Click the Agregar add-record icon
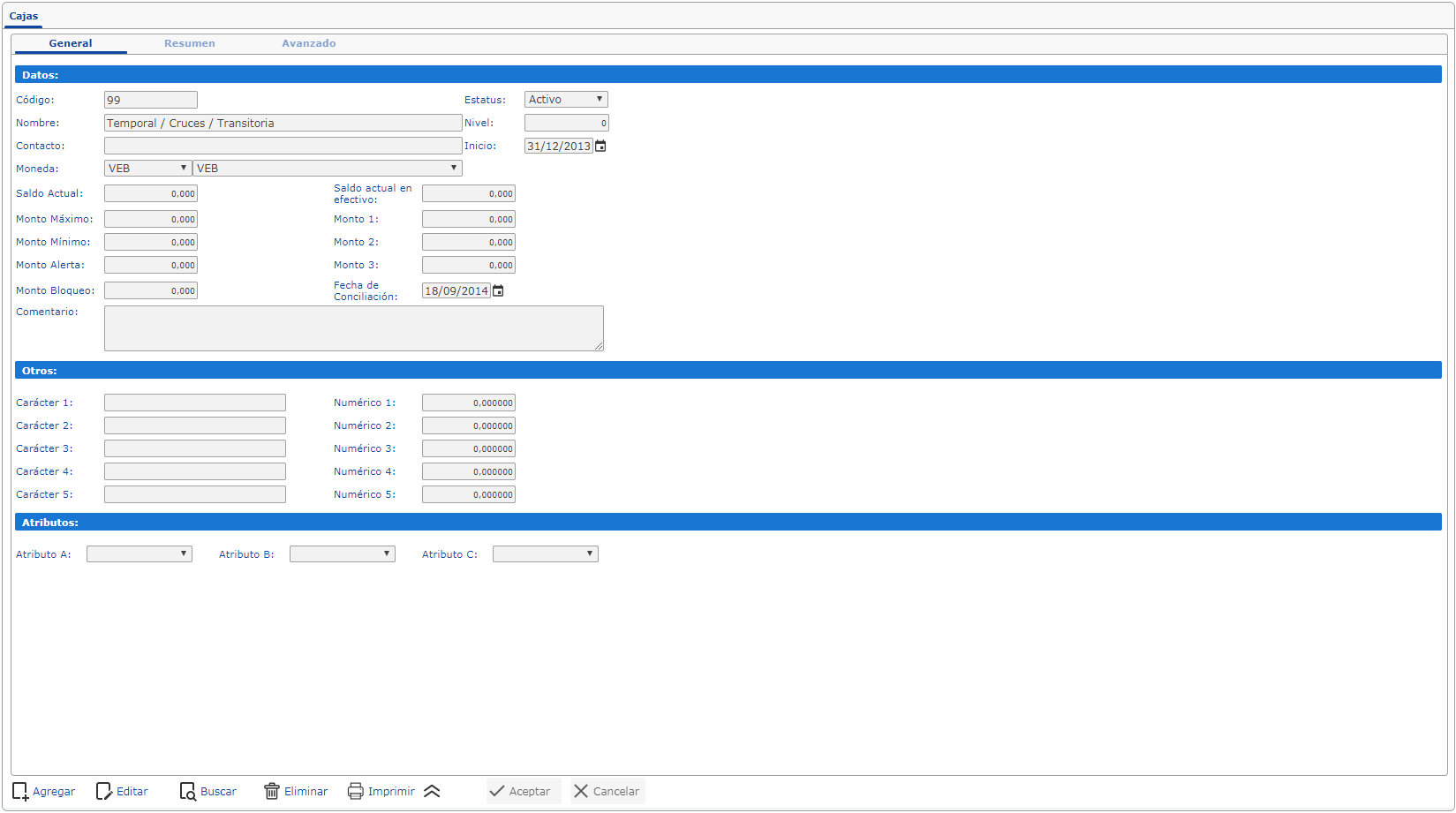 [x=20, y=792]
